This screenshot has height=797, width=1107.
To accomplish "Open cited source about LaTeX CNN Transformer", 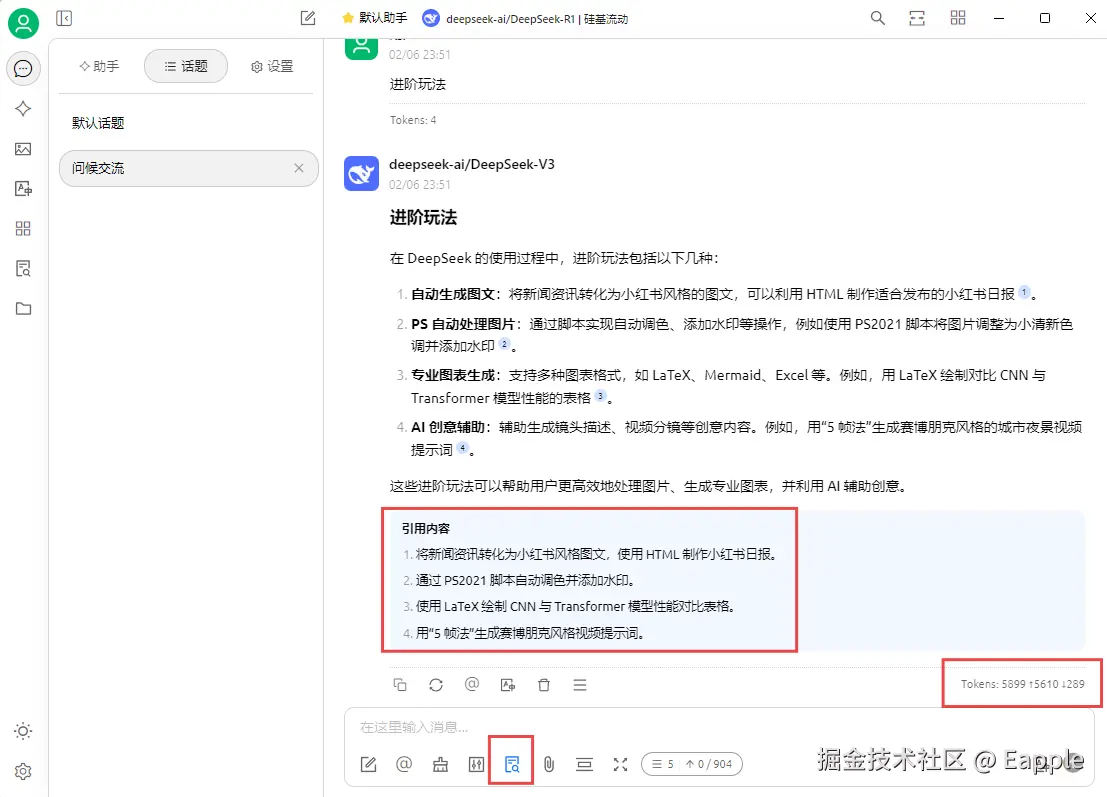I will click(x=575, y=606).
